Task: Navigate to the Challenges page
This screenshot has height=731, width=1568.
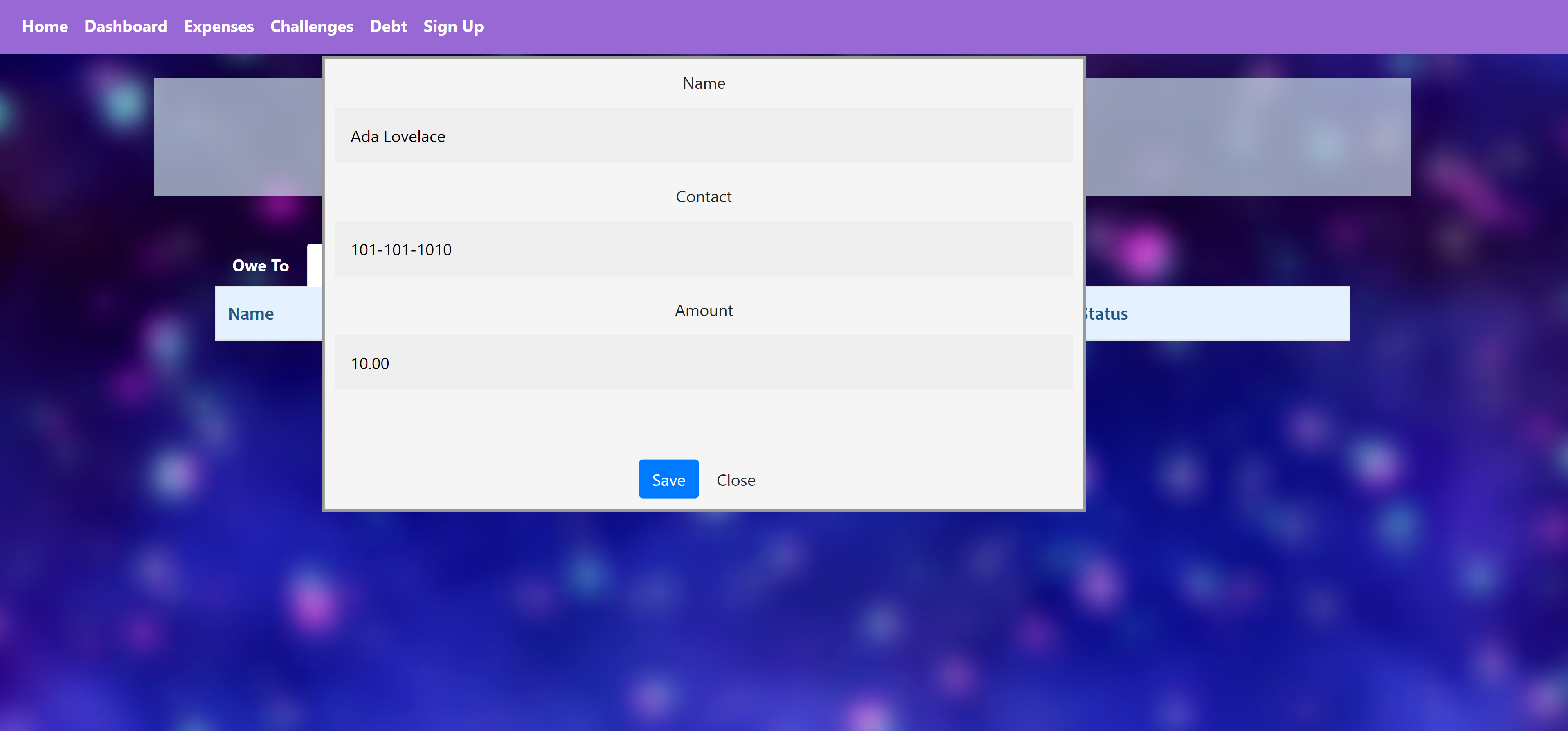Action: (311, 26)
